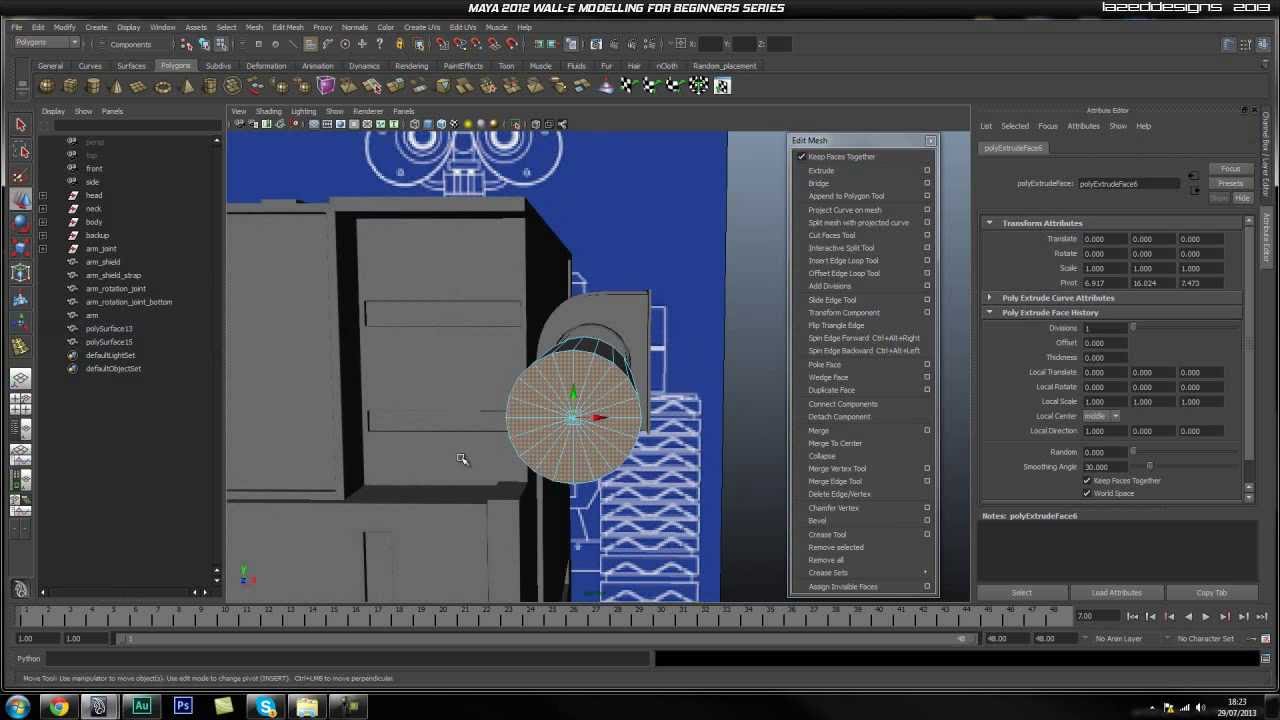Click the Python command line field
Viewport: 1280px width, 720px height.
click(350, 659)
